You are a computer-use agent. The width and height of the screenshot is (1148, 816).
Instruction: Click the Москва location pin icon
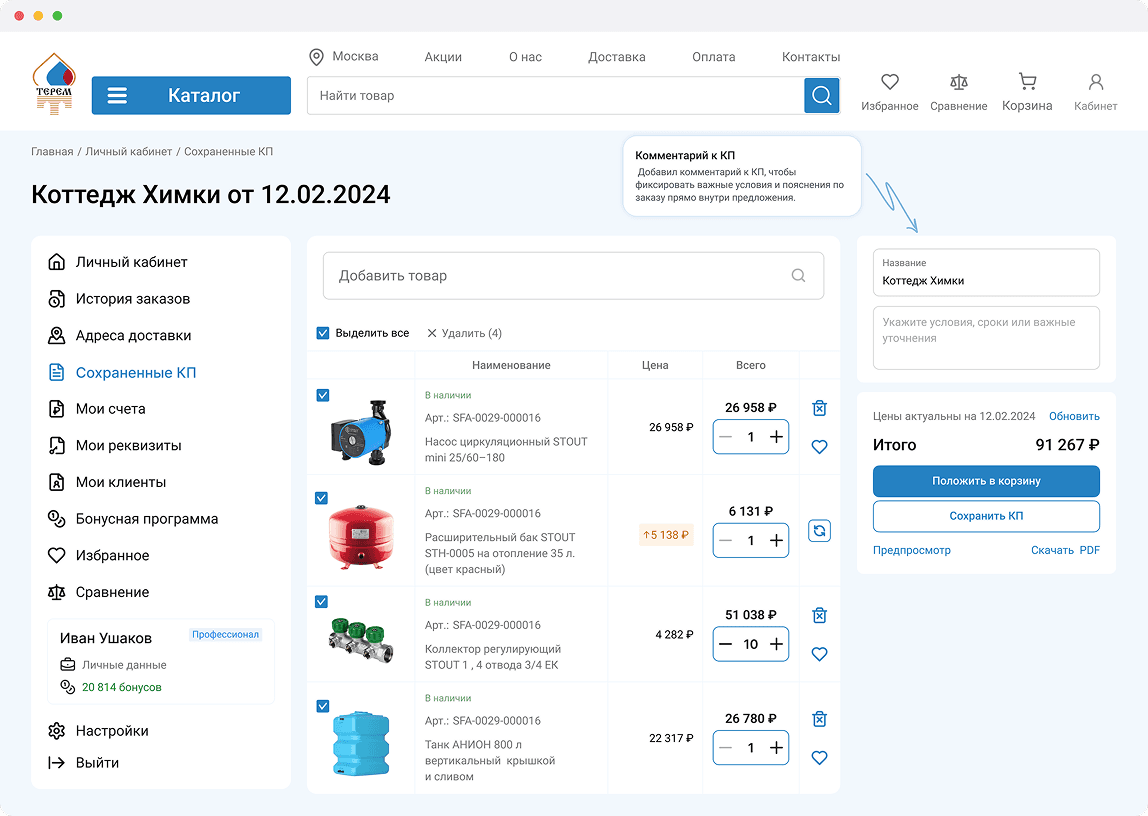coord(316,56)
